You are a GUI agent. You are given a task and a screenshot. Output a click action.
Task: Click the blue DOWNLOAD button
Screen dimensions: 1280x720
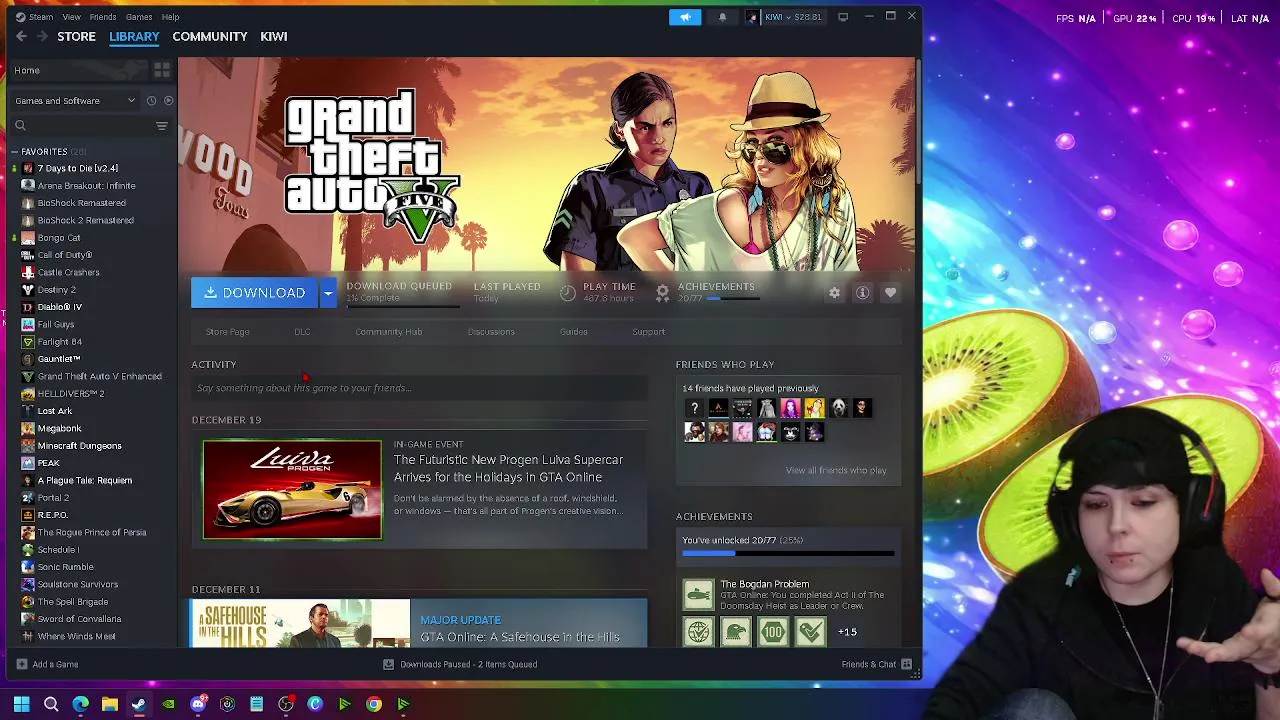pyautogui.click(x=255, y=292)
